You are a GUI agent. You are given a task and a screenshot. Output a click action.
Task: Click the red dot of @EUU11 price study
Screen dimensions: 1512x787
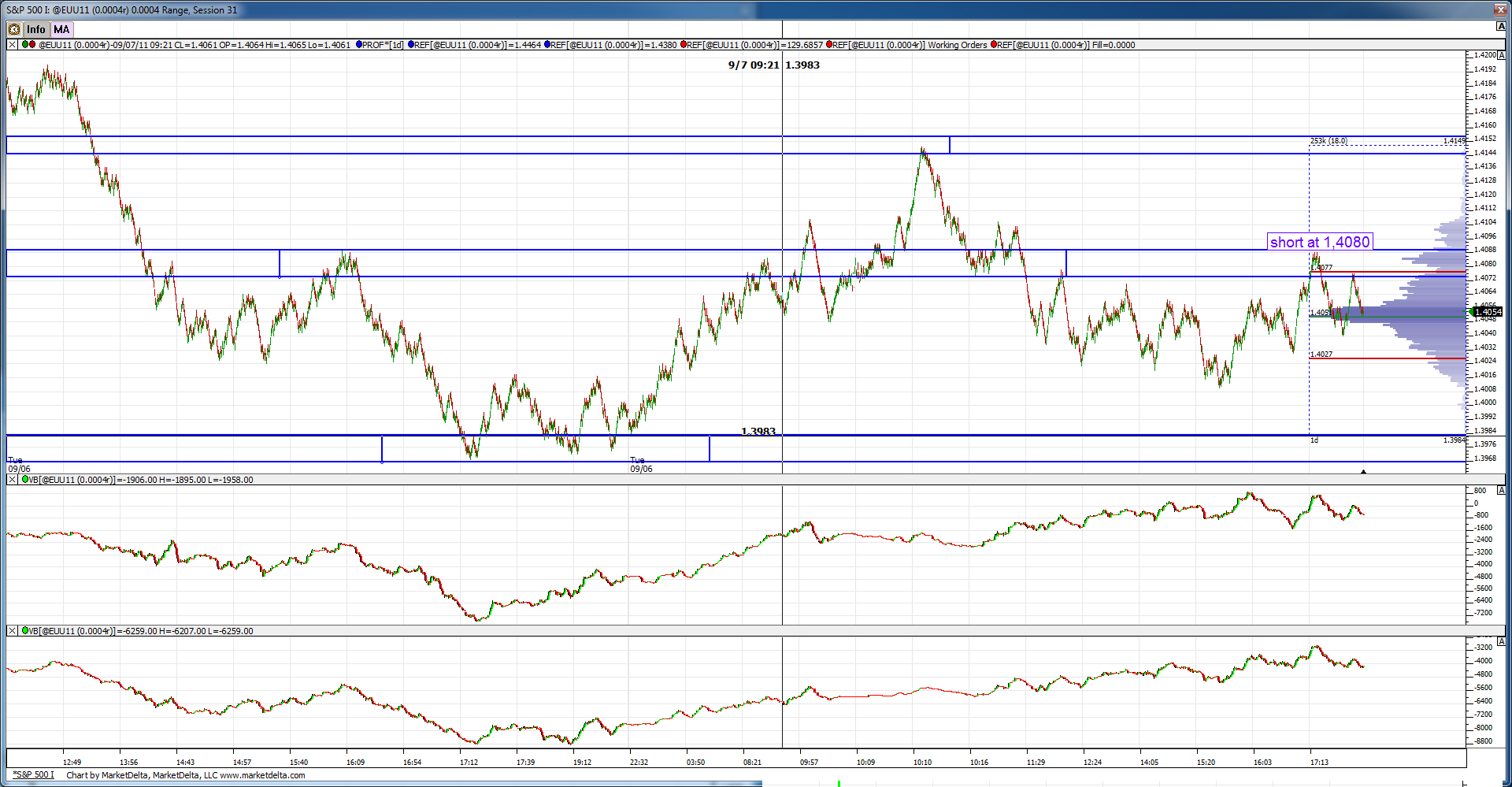[x=31, y=45]
